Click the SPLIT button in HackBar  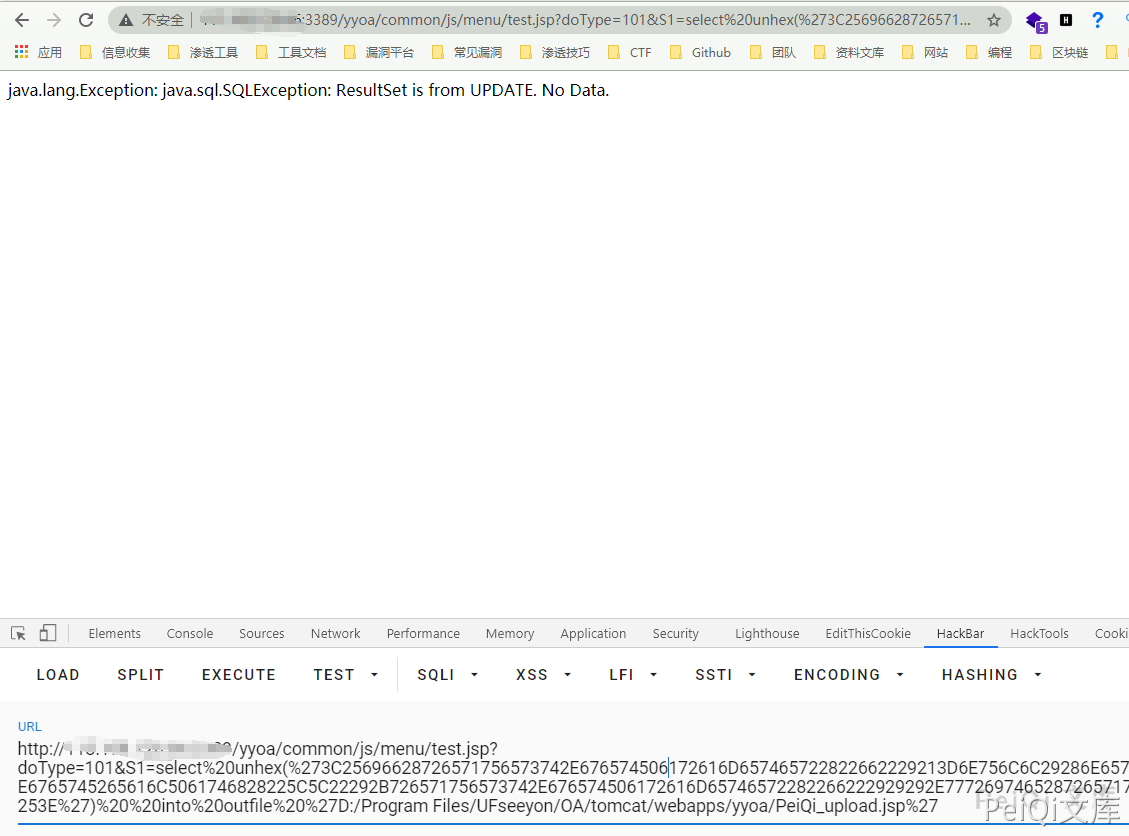(140, 675)
